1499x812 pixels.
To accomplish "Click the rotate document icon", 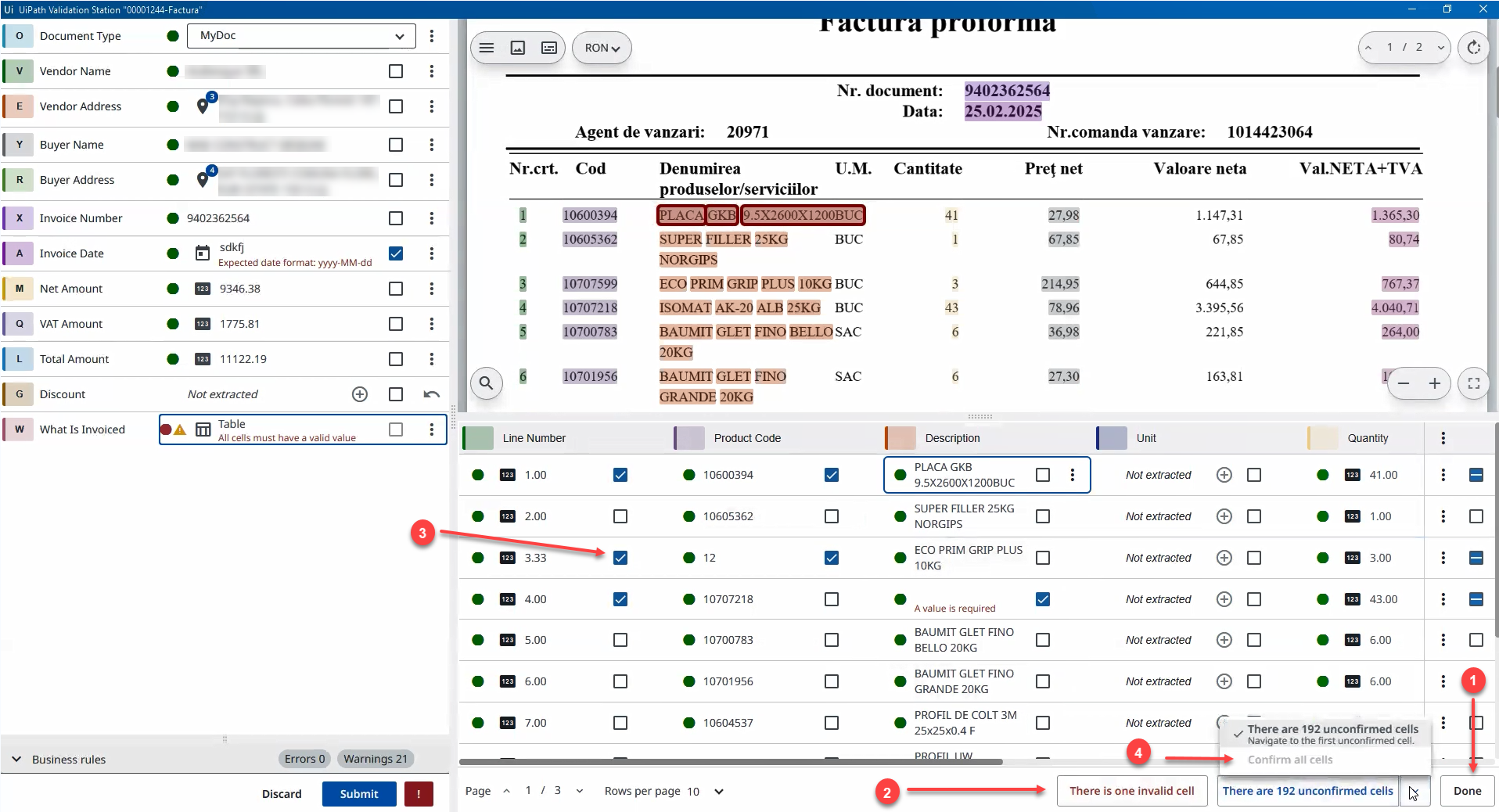I will [x=1473, y=48].
